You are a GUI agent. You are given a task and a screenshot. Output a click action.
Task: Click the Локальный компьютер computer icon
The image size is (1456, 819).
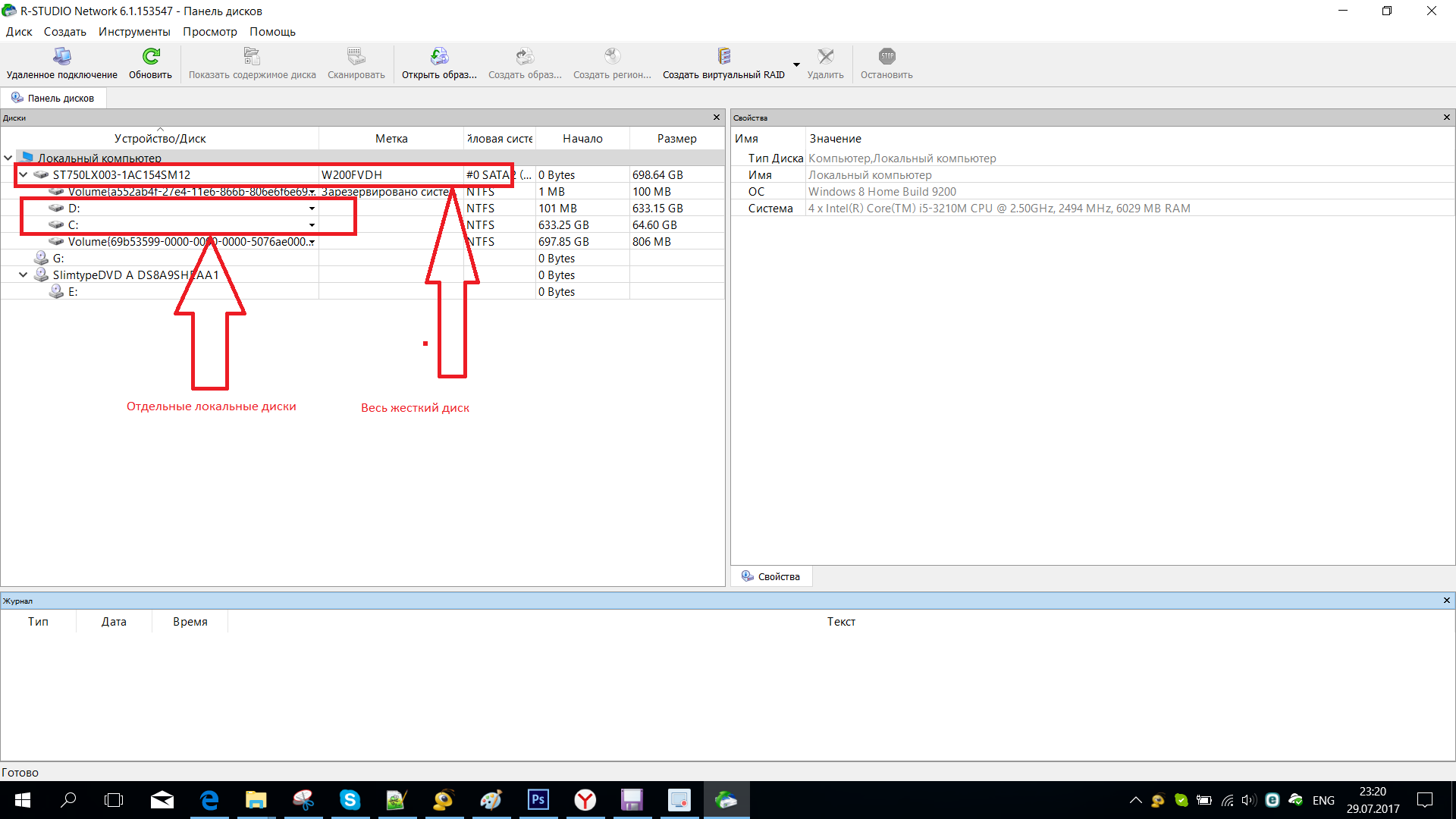click(x=27, y=157)
